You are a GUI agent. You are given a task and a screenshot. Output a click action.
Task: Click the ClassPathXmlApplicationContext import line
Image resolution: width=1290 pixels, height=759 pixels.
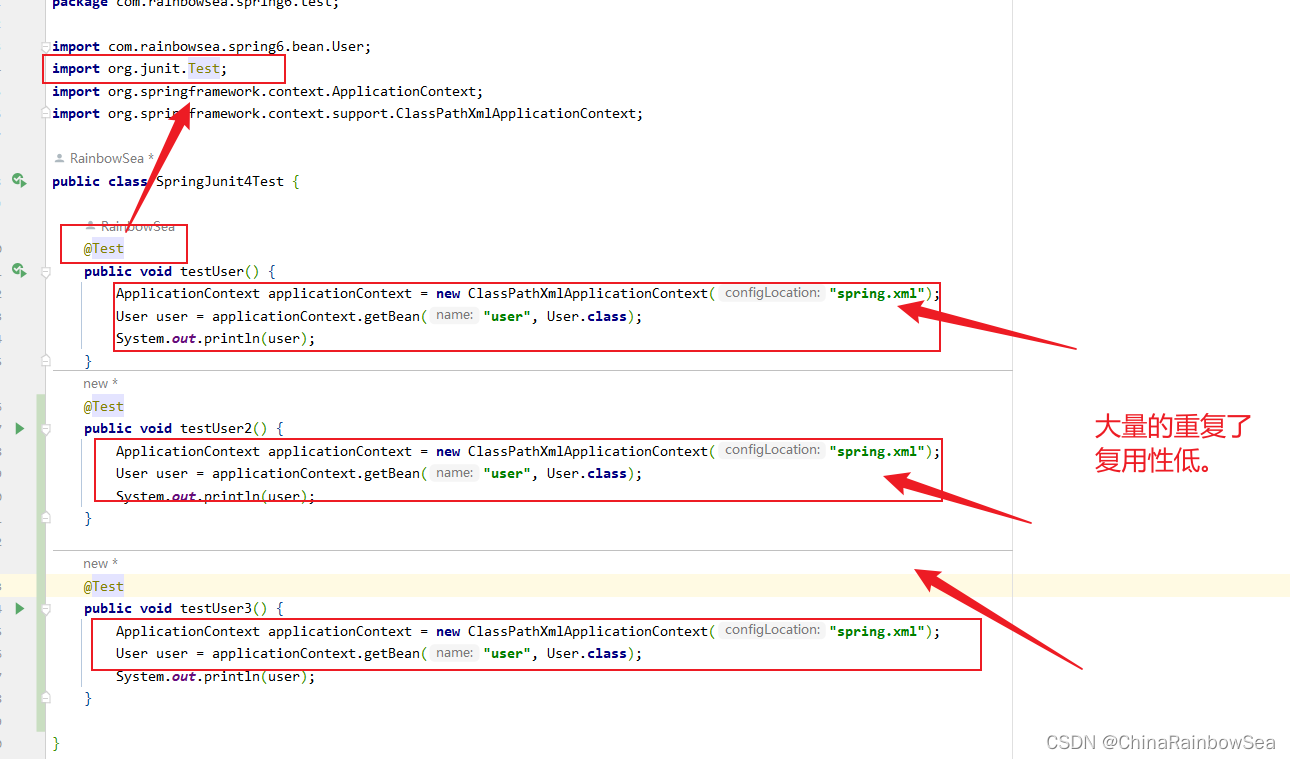pyautogui.click(x=348, y=113)
